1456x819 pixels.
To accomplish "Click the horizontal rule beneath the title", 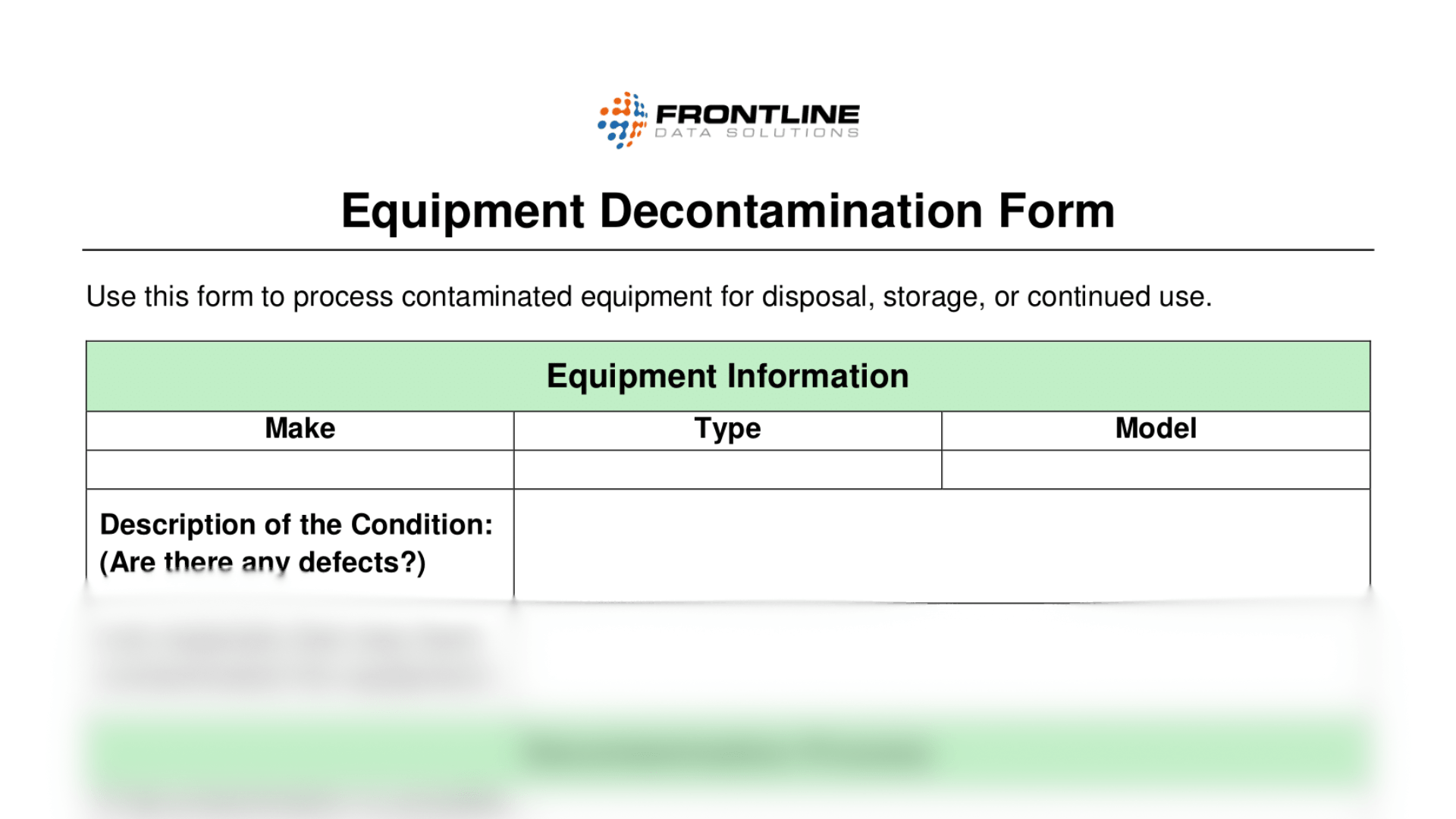I will 728,249.
